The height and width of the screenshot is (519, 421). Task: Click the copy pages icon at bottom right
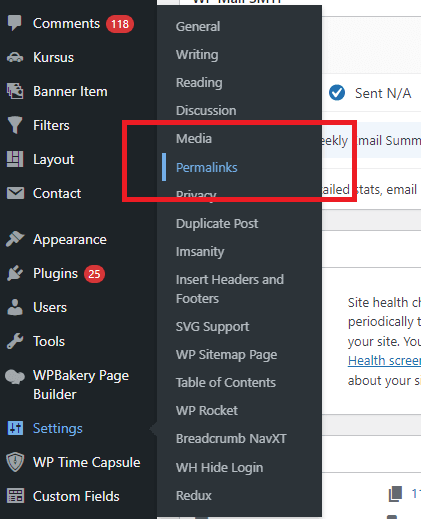(x=395, y=494)
